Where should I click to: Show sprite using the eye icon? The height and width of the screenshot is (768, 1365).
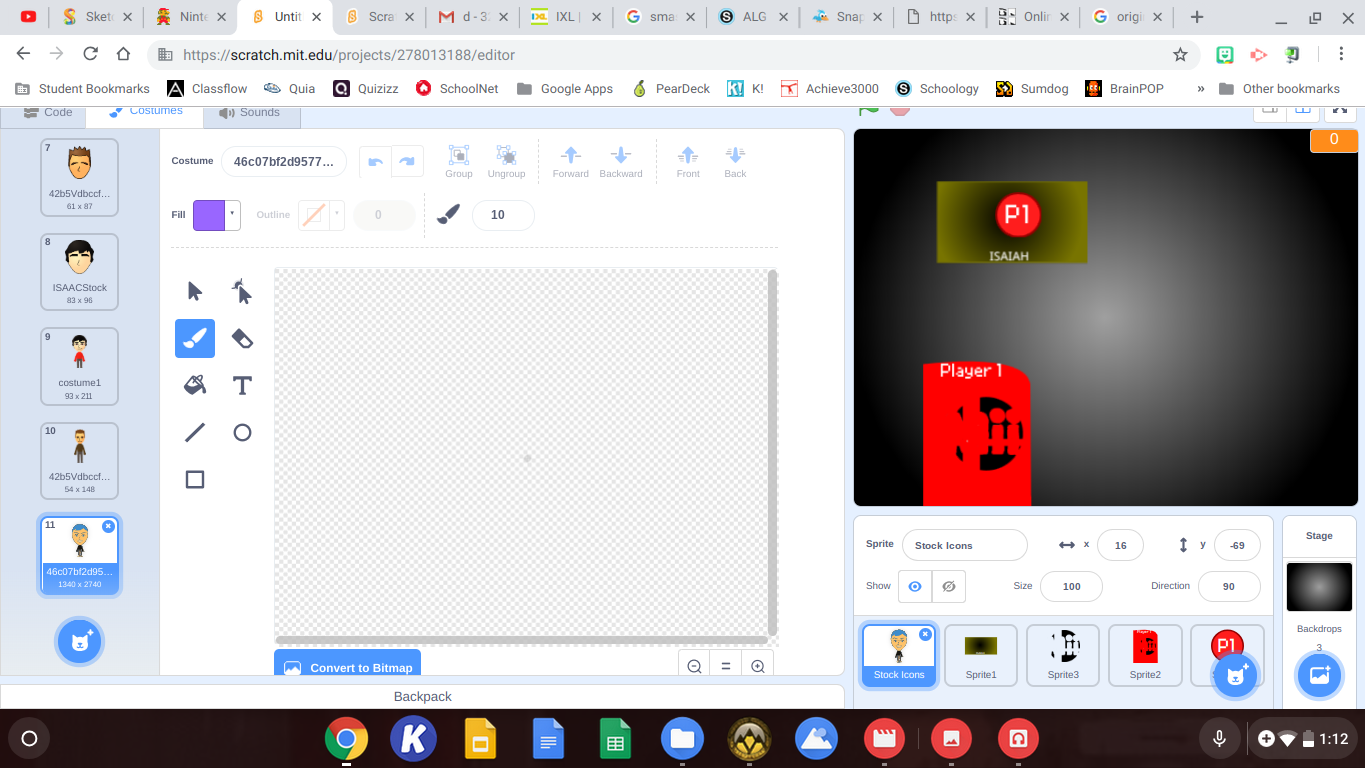914,586
